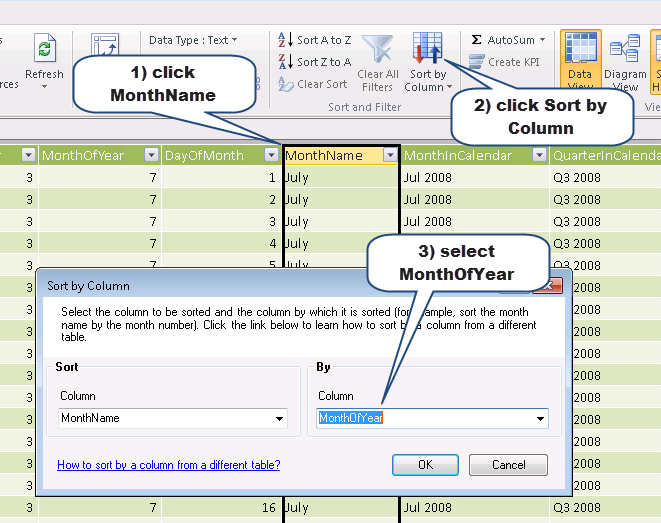Open the MonthInCalendar column filter dropdown

[539, 155]
